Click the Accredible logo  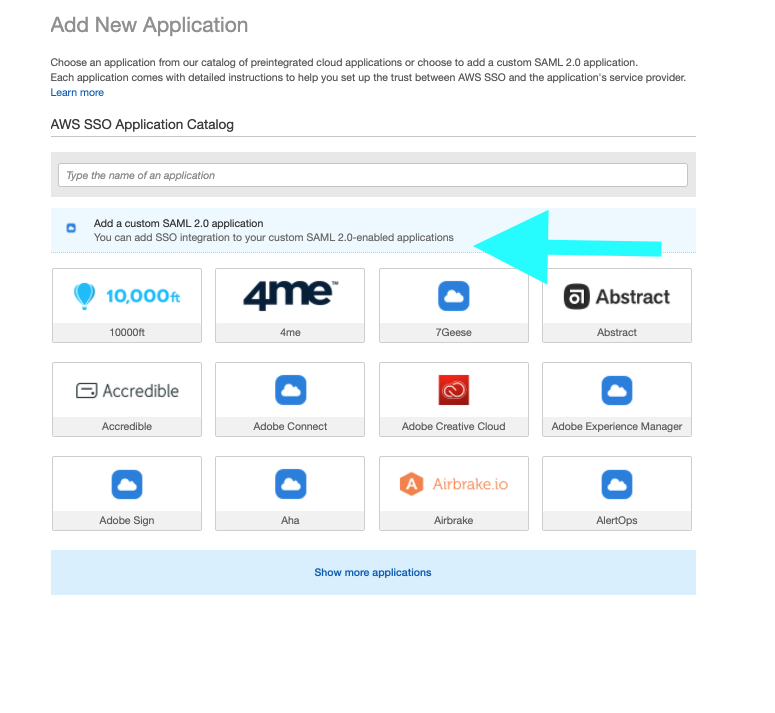[127, 390]
